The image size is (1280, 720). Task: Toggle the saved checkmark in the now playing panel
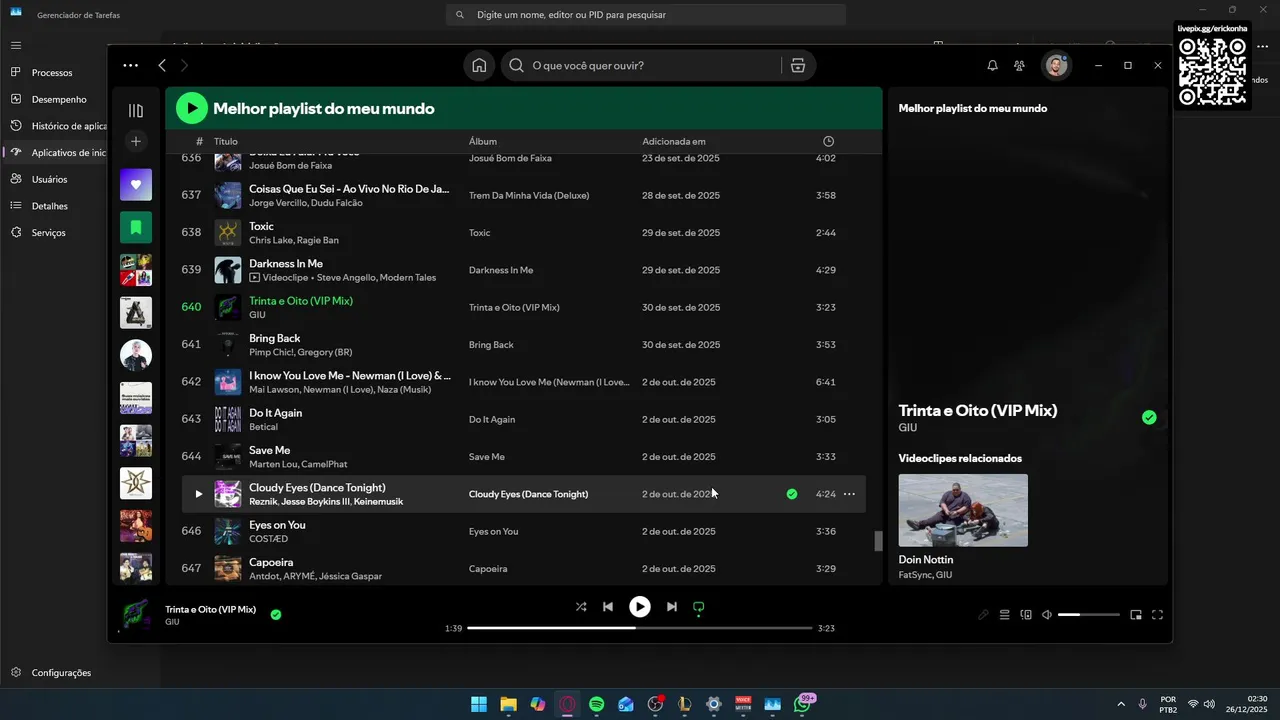click(1149, 417)
